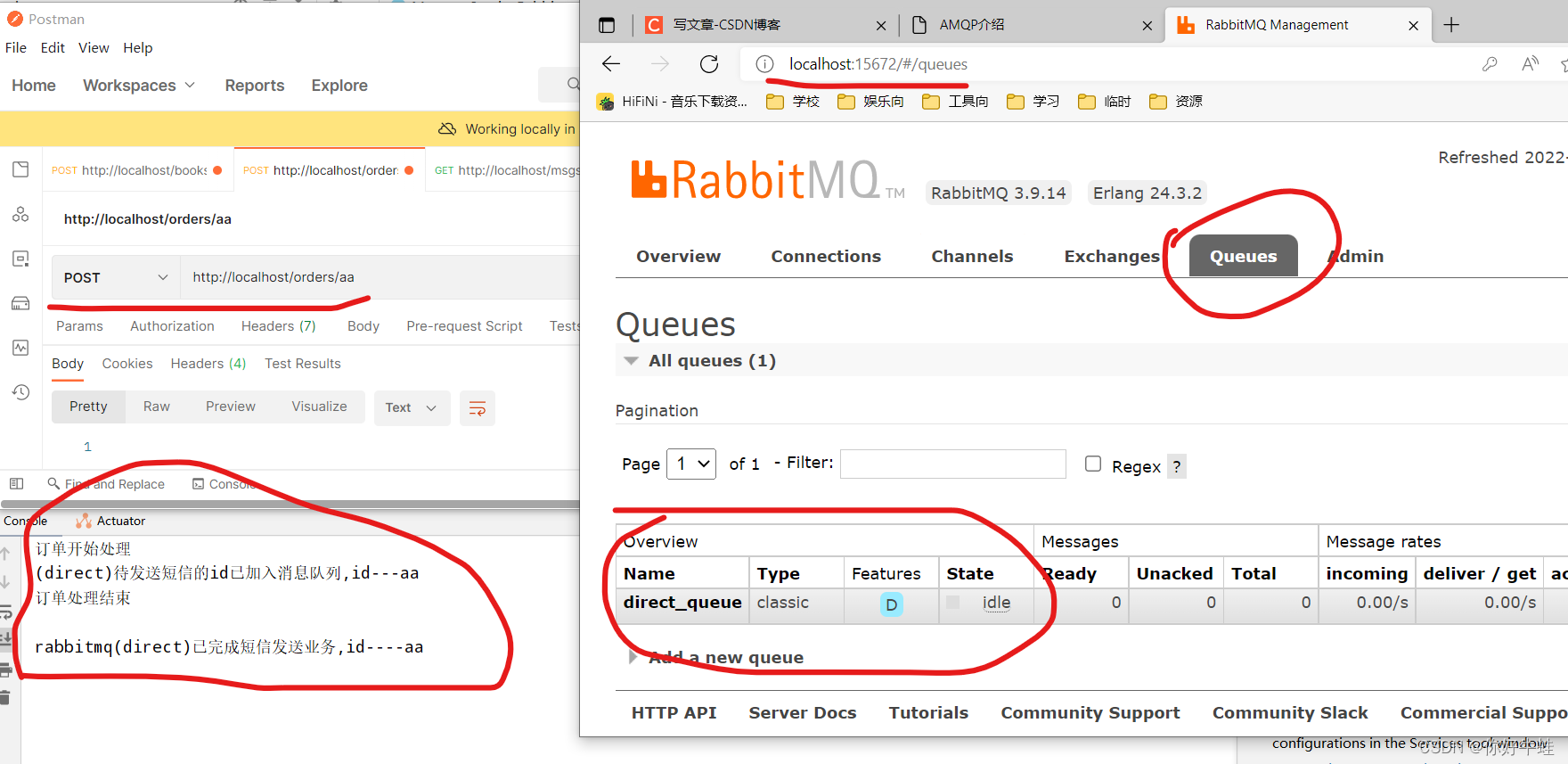
Task: Close the 写文章-CSDN博客 browser tab
Action: 881,26
